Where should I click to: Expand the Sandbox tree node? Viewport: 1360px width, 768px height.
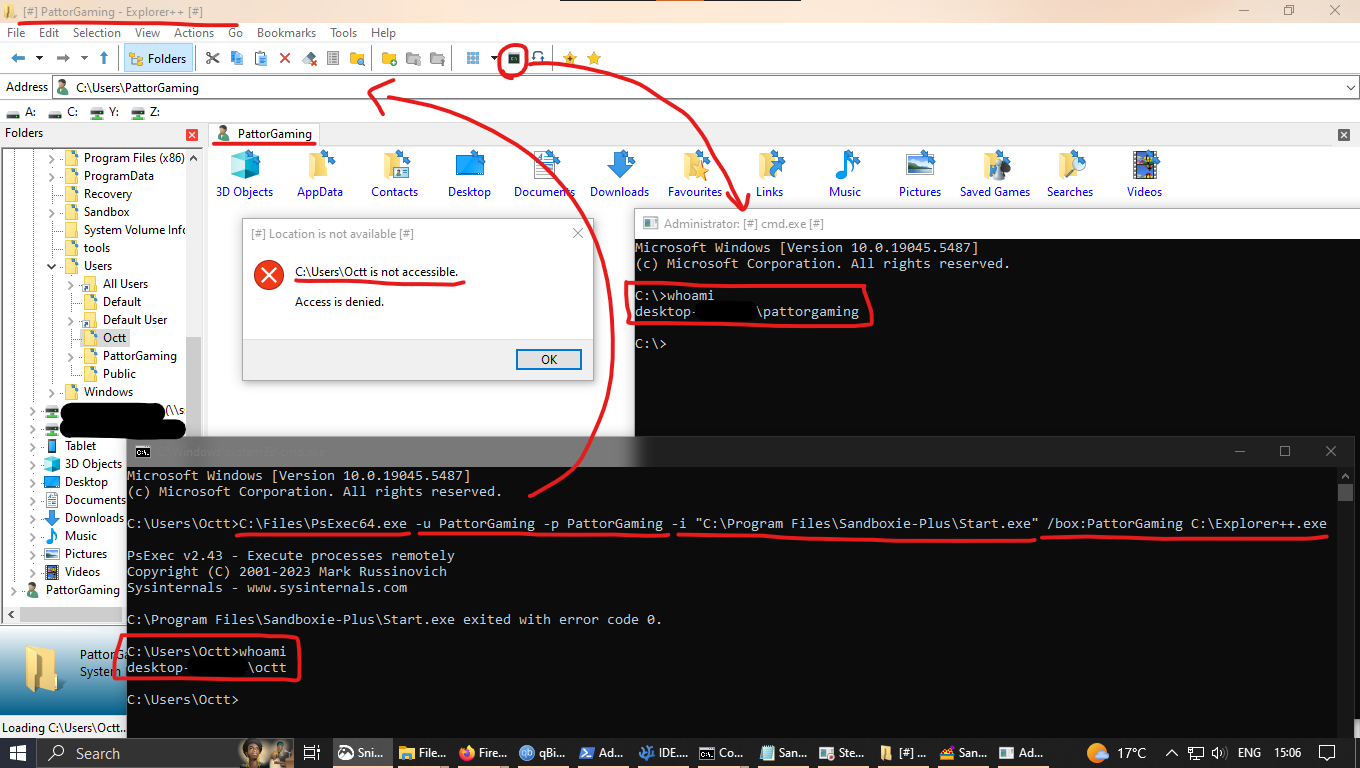click(x=52, y=212)
